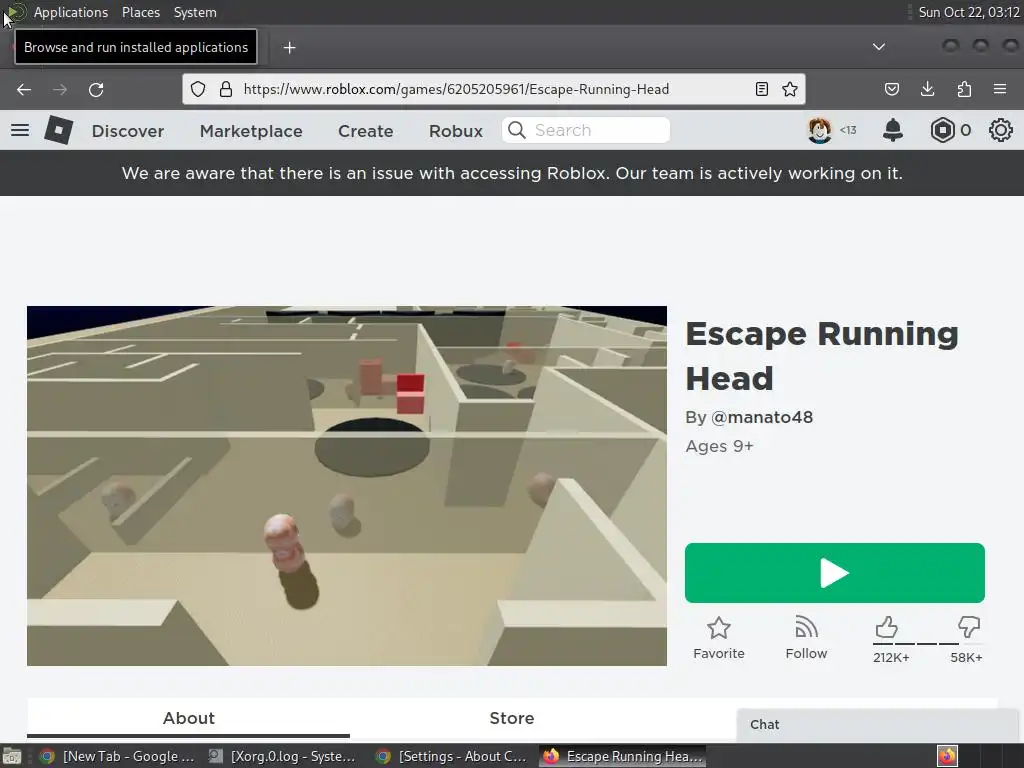Open the System menu
This screenshot has width=1024, height=768.
click(x=195, y=12)
